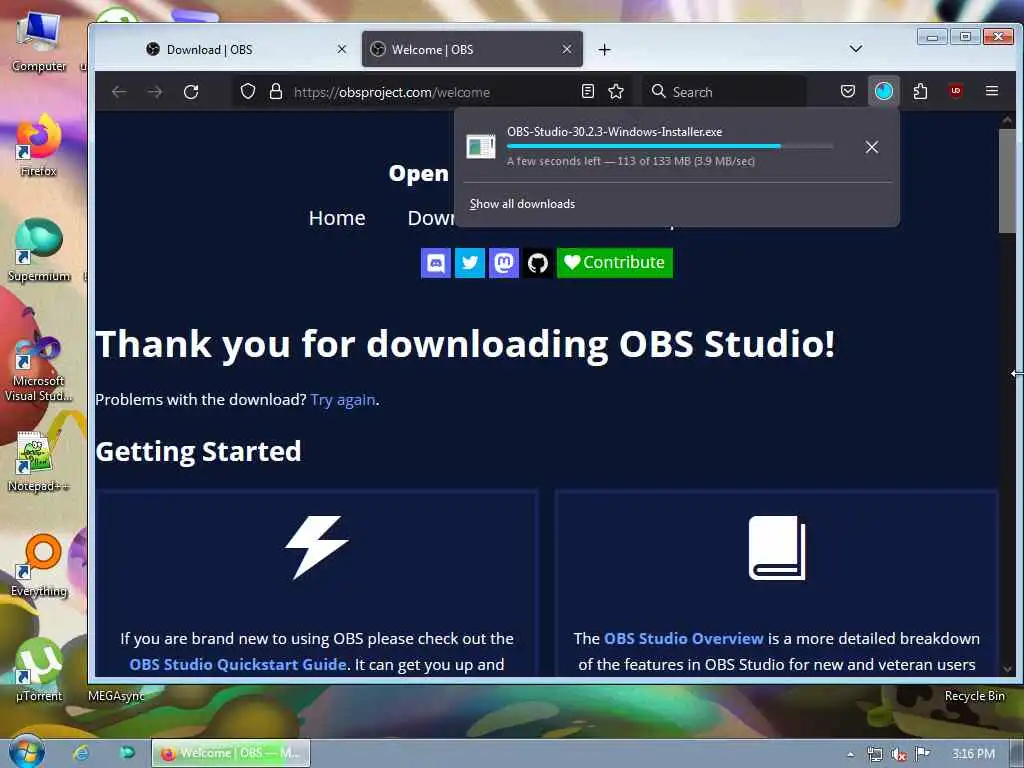This screenshot has height=768, width=1024.
Task: Open OBS Twitter social icon
Action: 470,263
